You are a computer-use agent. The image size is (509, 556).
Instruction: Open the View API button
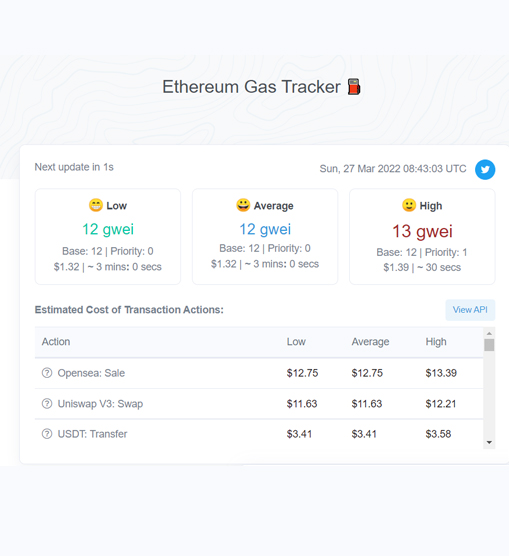[x=470, y=310]
